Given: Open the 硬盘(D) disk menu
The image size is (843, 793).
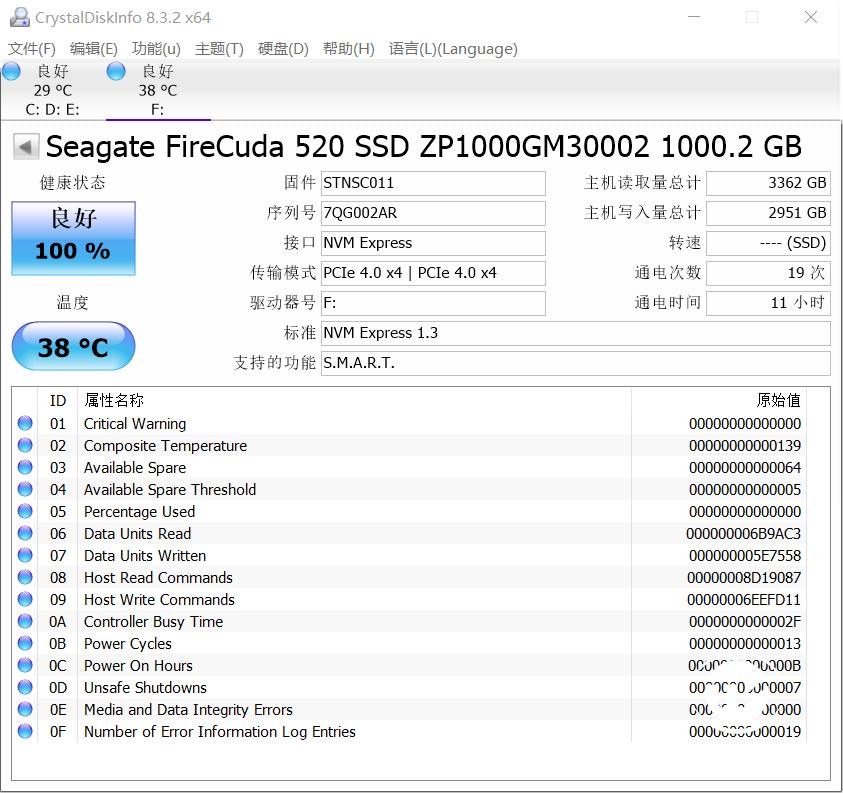Looking at the screenshot, I should point(282,49).
